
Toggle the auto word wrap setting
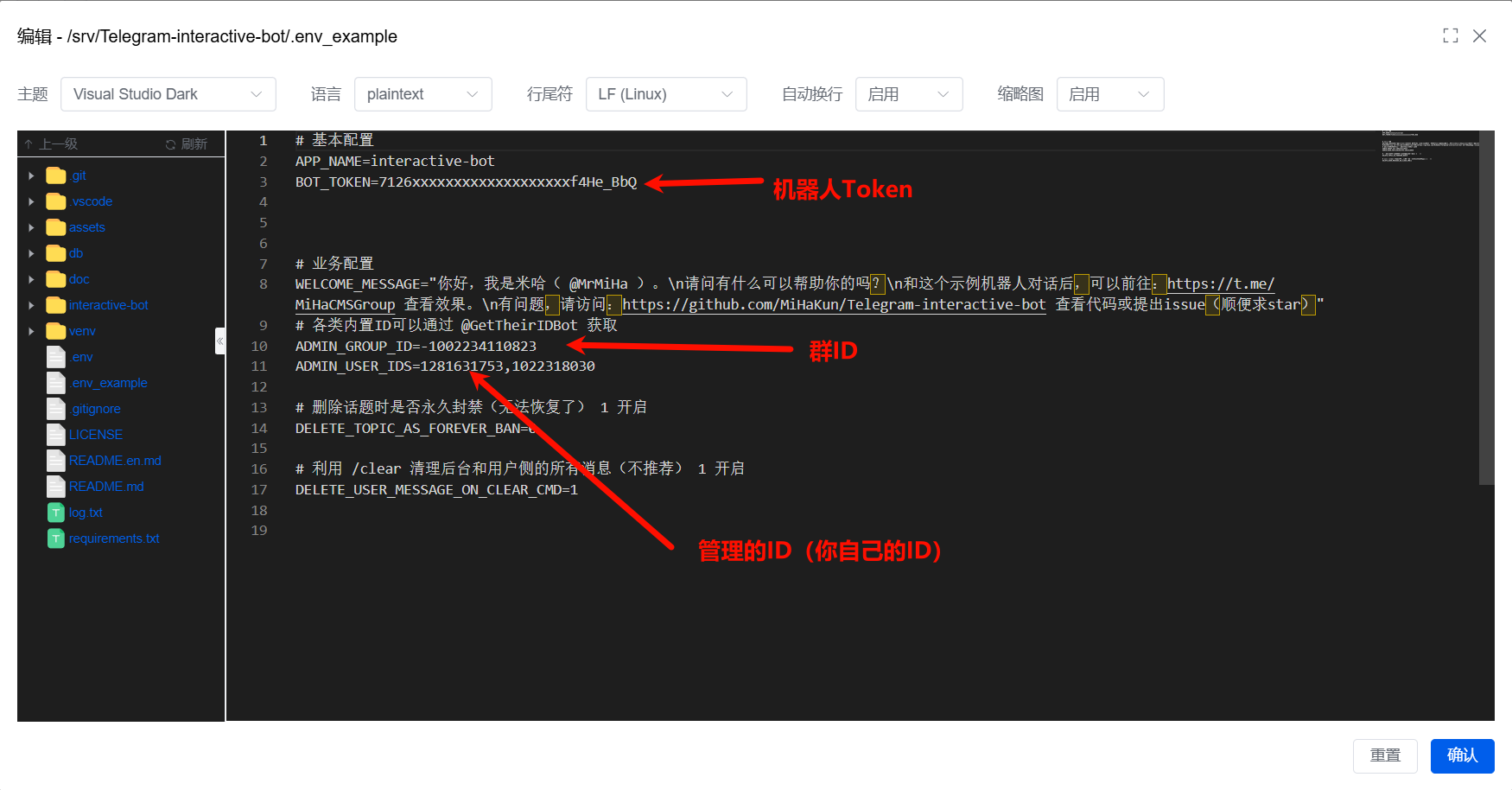[x=908, y=94]
